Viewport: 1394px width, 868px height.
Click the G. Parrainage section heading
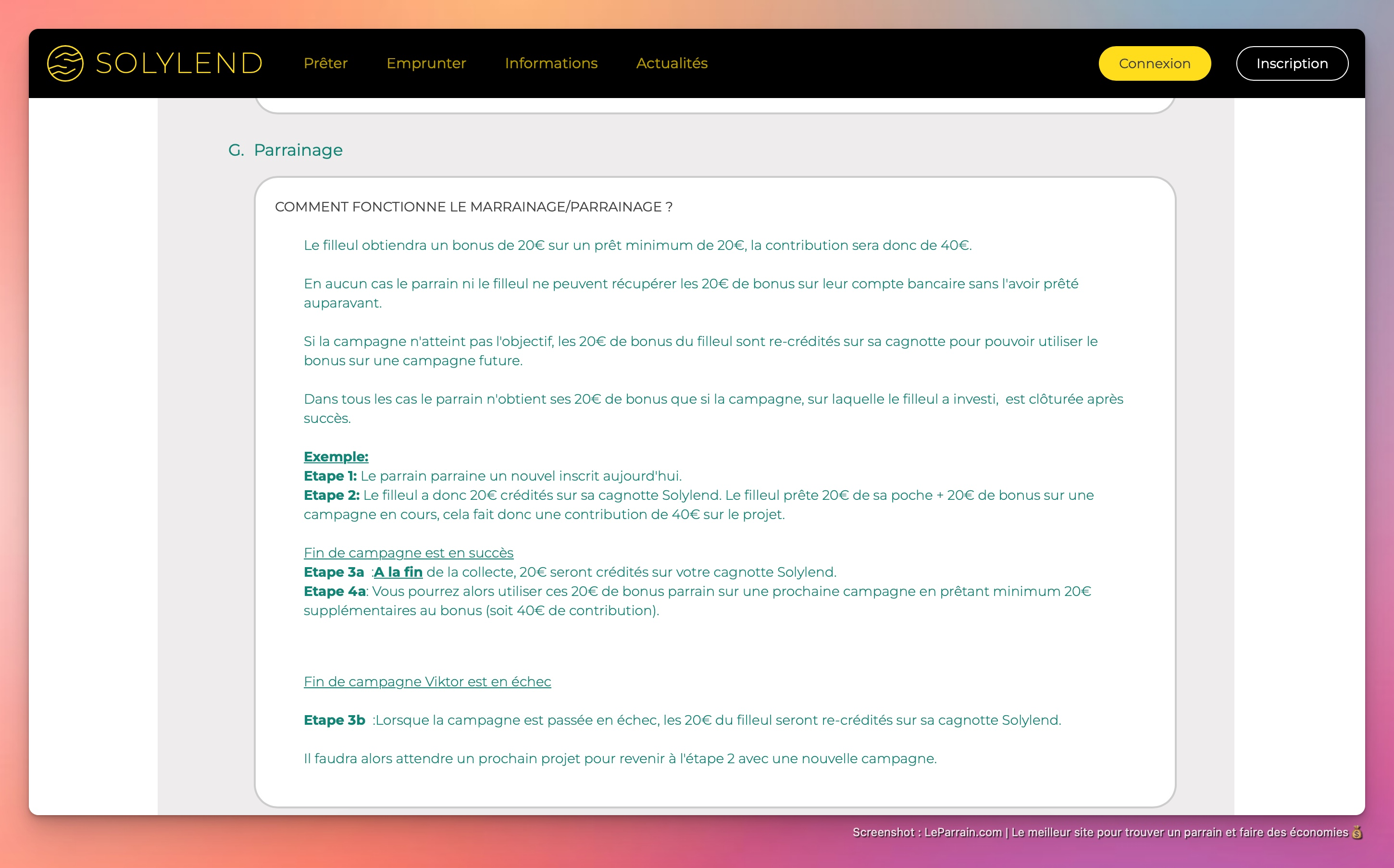(x=286, y=150)
